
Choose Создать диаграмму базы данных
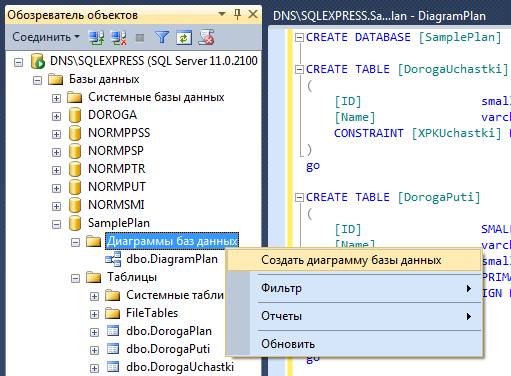point(354,260)
